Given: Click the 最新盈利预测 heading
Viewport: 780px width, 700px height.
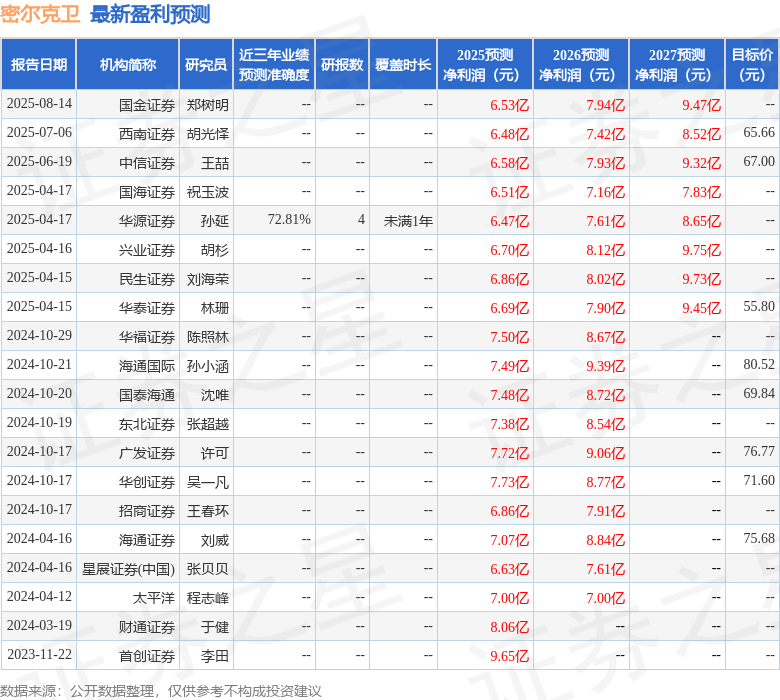Looking at the screenshot, I should (x=150, y=14).
